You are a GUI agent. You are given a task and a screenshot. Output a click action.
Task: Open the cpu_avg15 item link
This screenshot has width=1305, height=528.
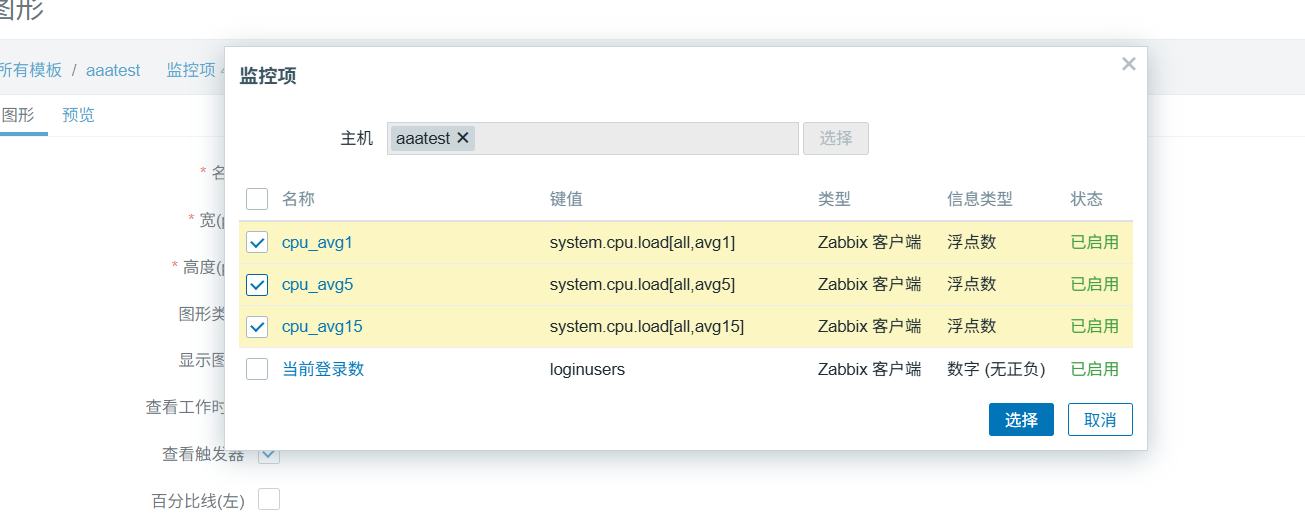tap(322, 327)
